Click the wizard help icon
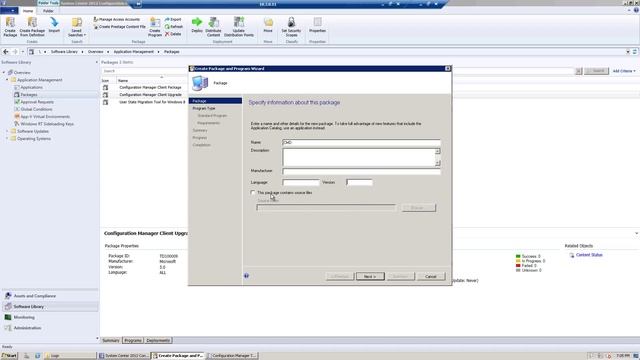This screenshot has width=640, height=360. point(246,276)
